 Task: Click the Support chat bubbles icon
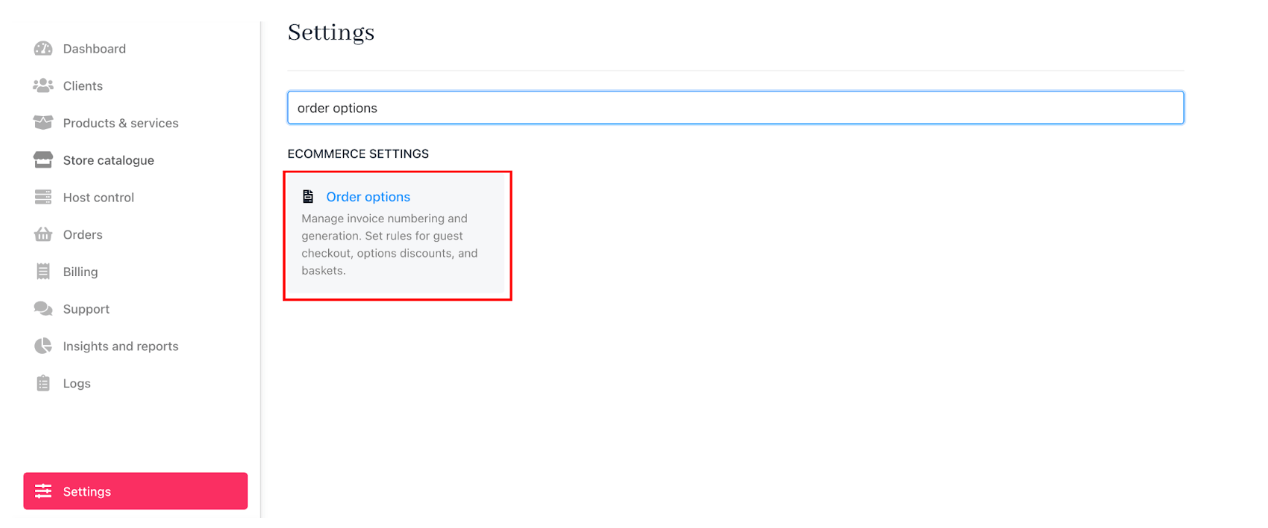[43, 309]
